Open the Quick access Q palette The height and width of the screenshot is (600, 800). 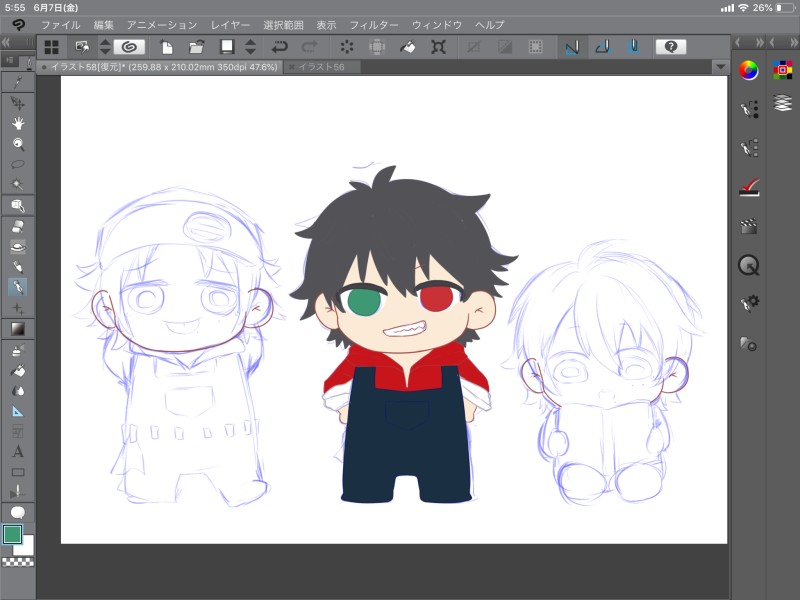tap(748, 265)
